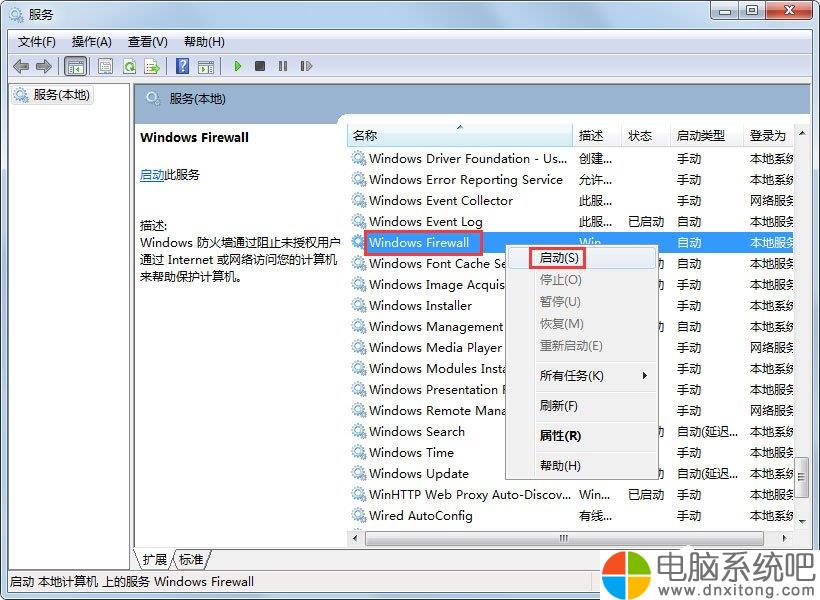Sort the list by the 登录为 column header
The height and width of the screenshot is (600, 820).
(768, 135)
